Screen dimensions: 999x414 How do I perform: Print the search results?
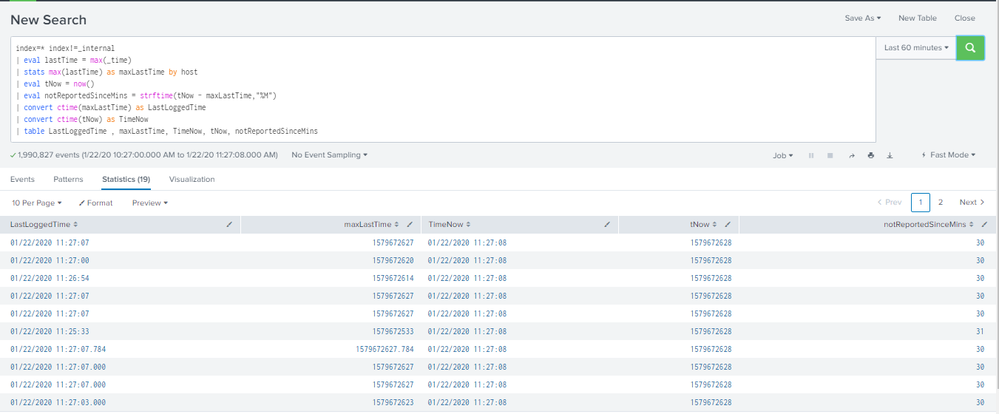point(871,155)
